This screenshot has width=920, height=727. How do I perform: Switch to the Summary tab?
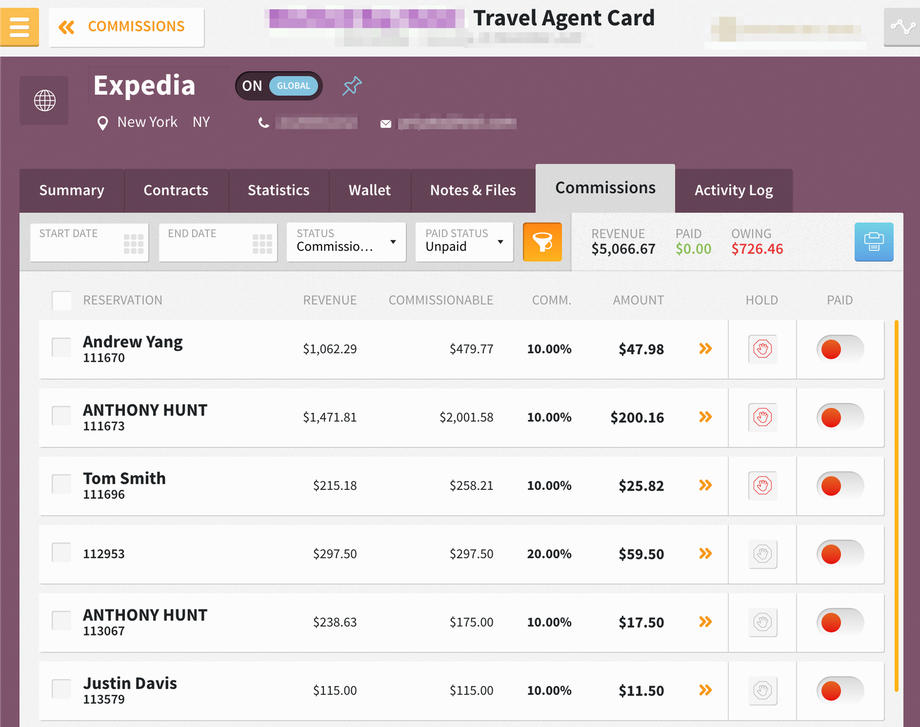pyautogui.click(x=72, y=190)
